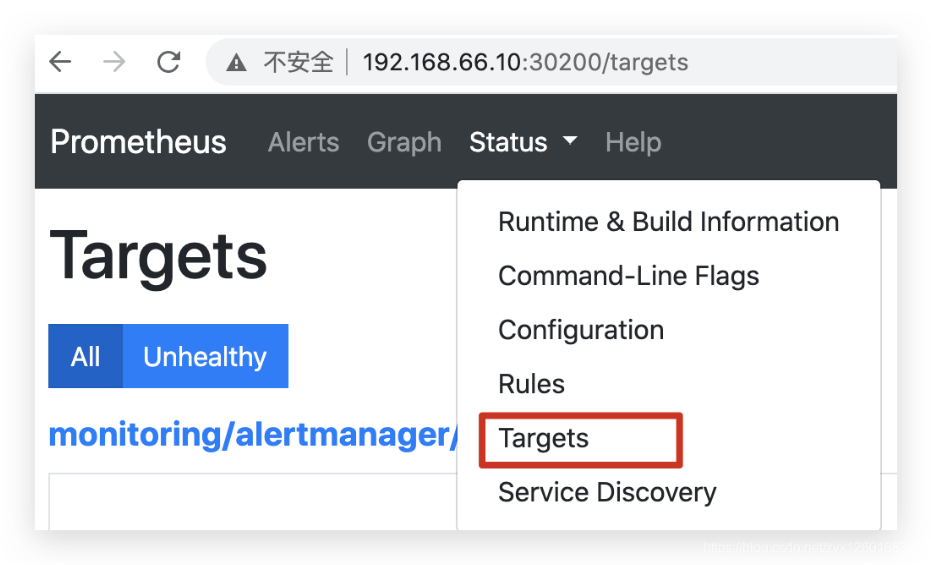Filter to Unhealthy targets
Image resolution: width=931 pixels, height=565 pixels.
(x=205, y=356)
